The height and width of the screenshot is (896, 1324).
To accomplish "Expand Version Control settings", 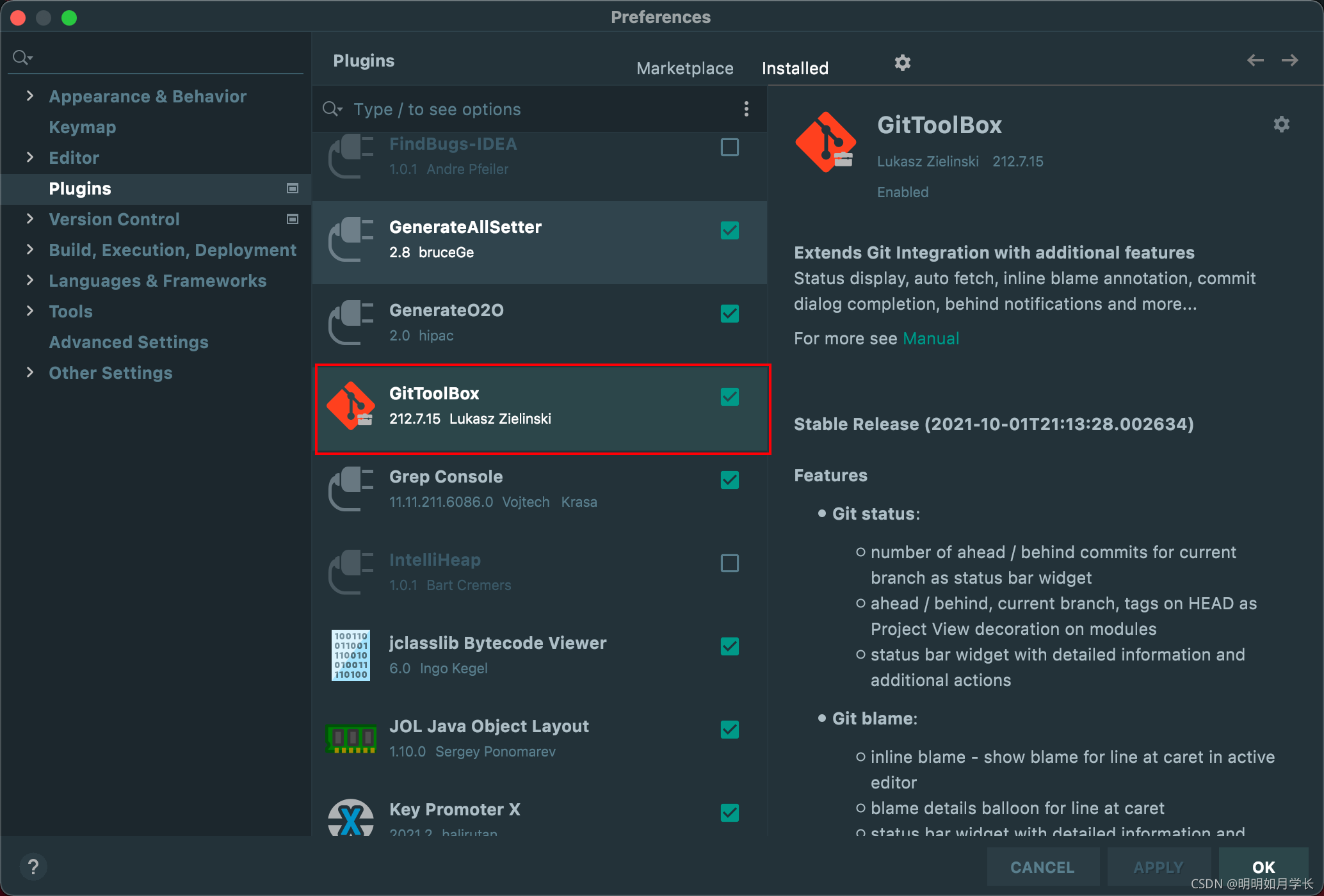I will pyautogui.click(x=29, y=219).
